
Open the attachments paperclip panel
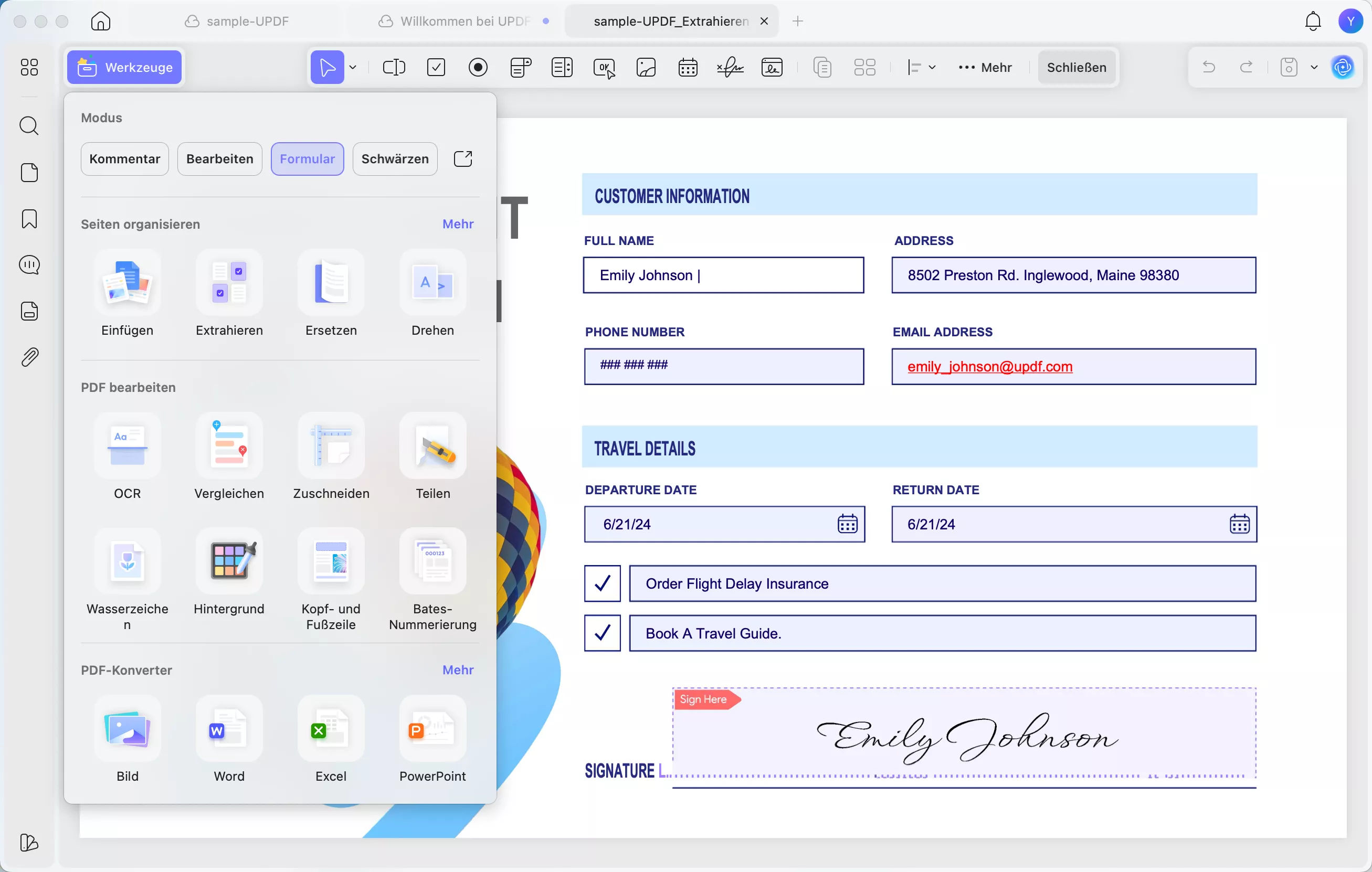point(29,357)
